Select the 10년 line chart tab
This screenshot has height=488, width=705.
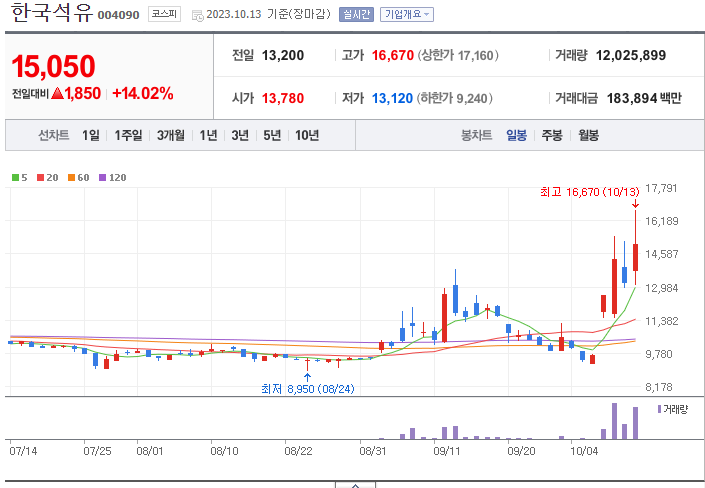[307, 135]
